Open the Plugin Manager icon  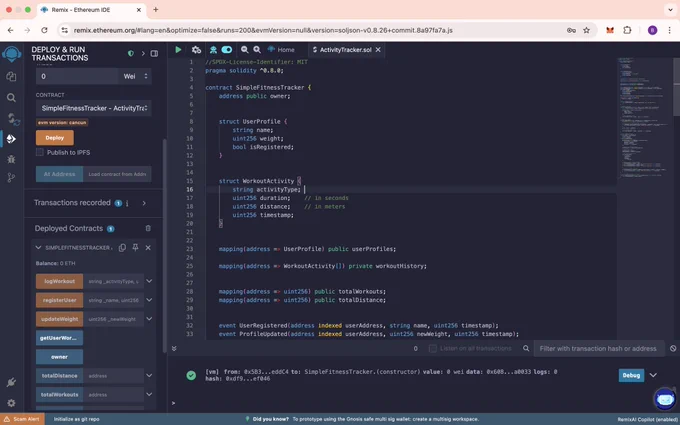[11, 382]
